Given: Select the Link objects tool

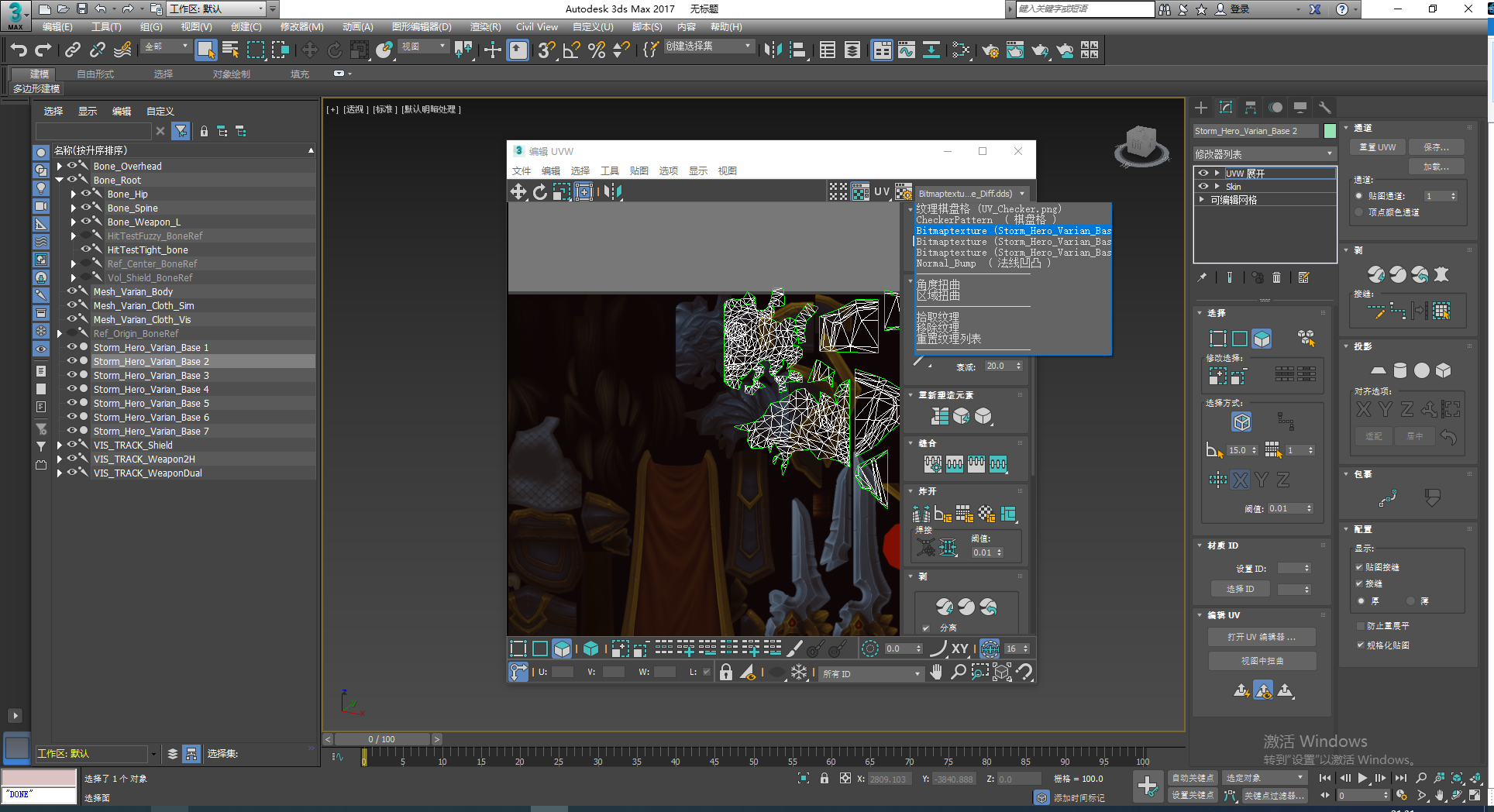Looking at the screenshot, I should pos(73,50).
